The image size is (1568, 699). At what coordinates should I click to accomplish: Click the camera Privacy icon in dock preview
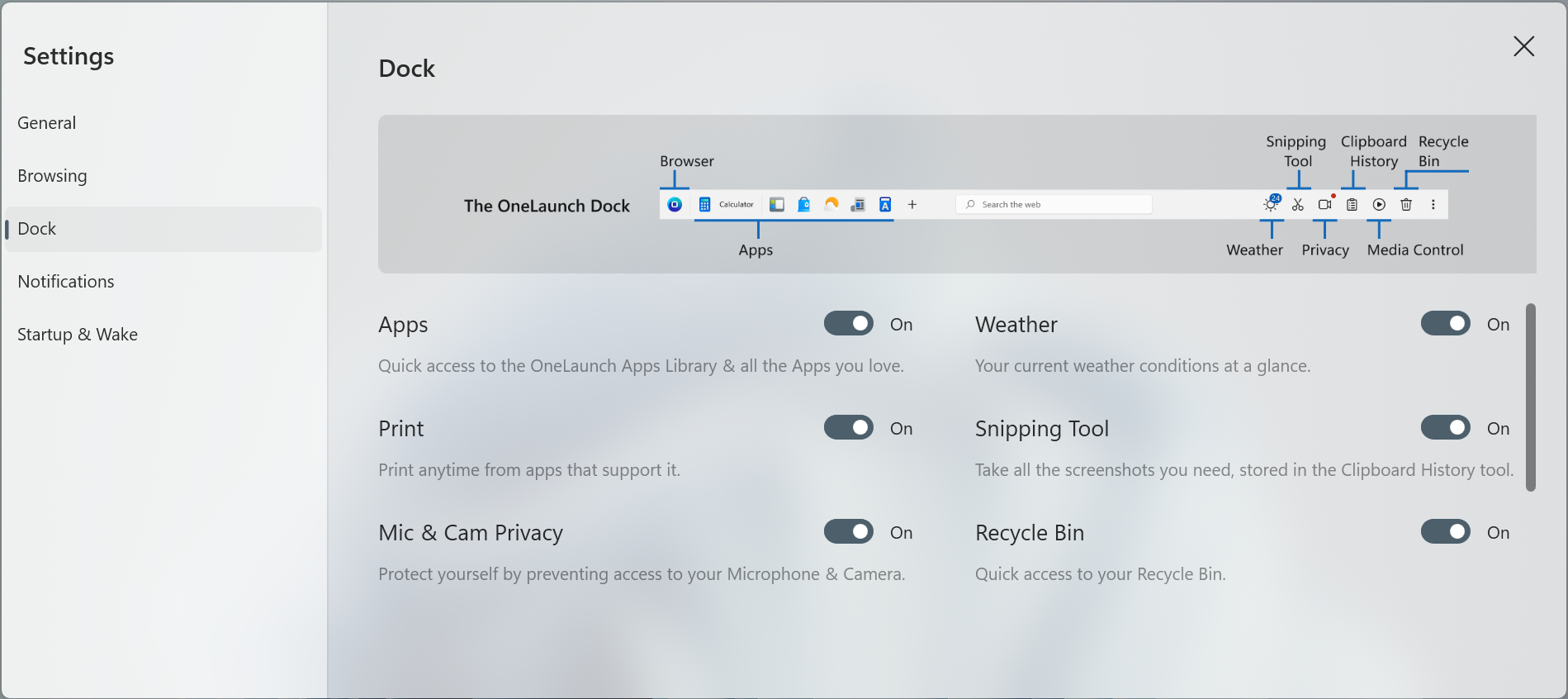point(1325,205)
